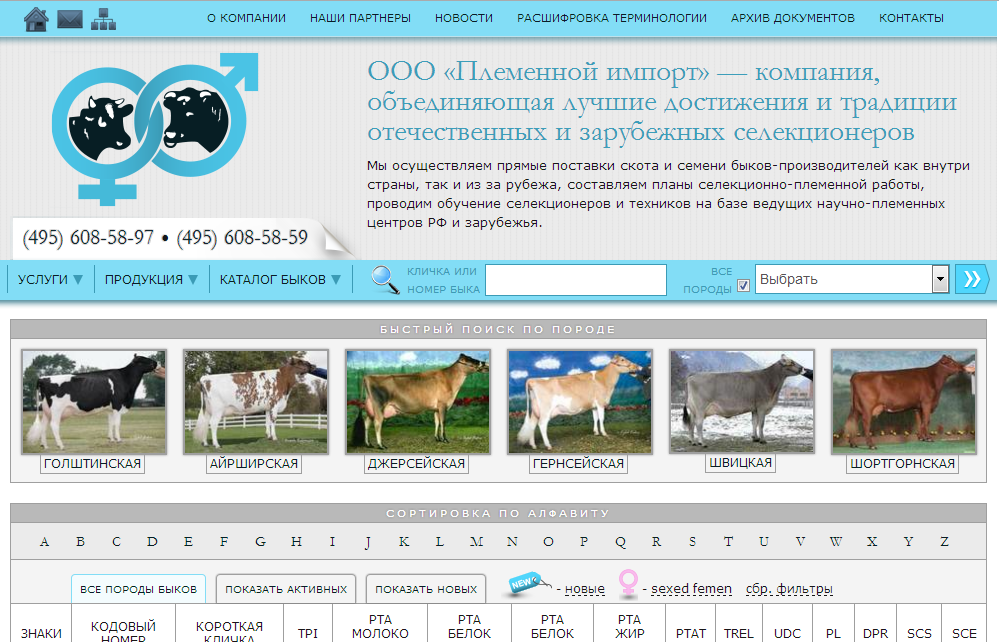The image size is (999, 642).
Task: Switch to Все породы быков tab
Action: click(x=138, y=589)
